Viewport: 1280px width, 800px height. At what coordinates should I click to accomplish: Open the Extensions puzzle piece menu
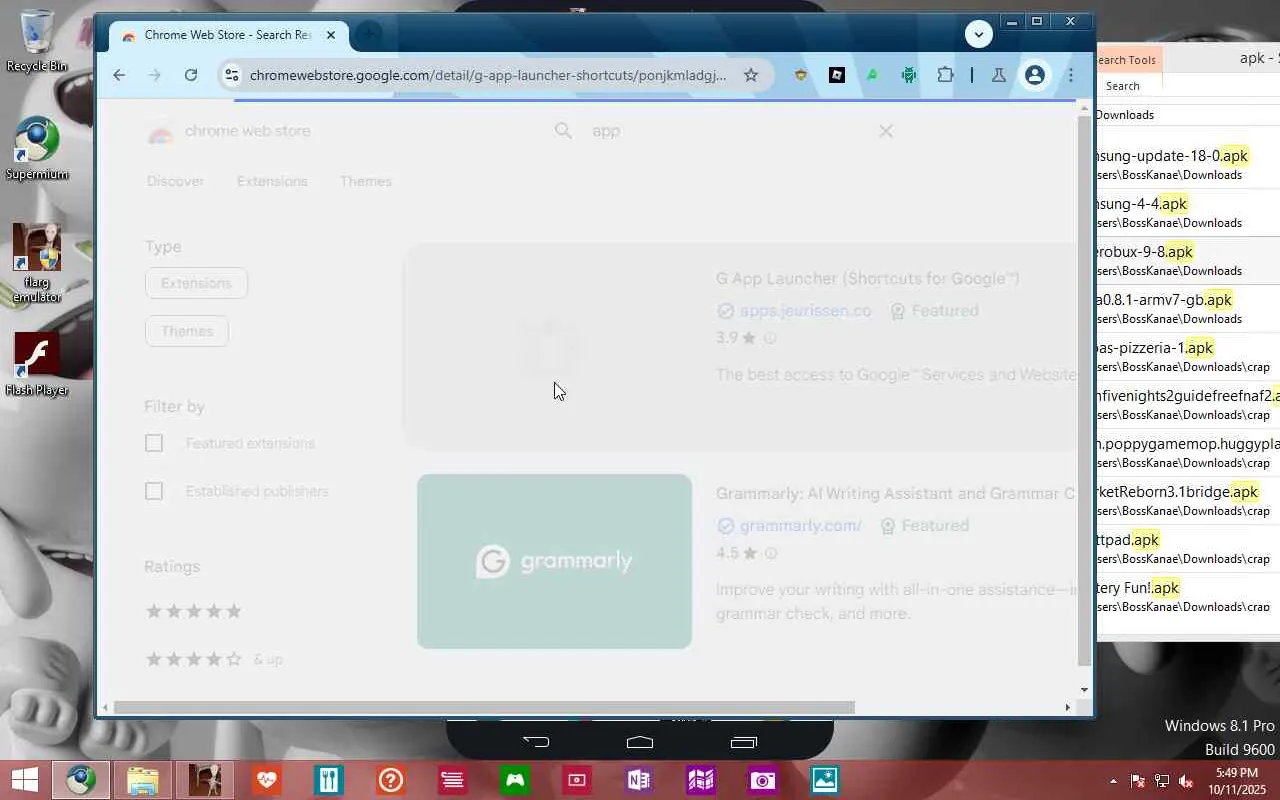click(945, 75)
